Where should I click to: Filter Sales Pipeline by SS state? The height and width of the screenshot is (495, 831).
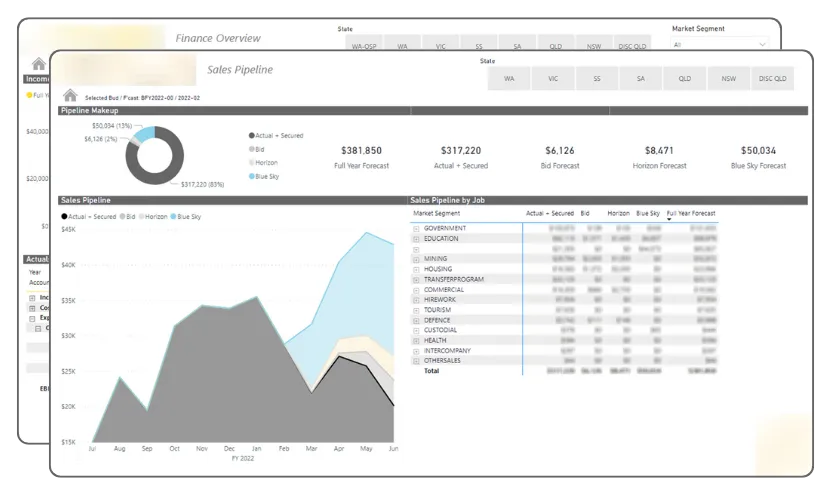point(597,78)
